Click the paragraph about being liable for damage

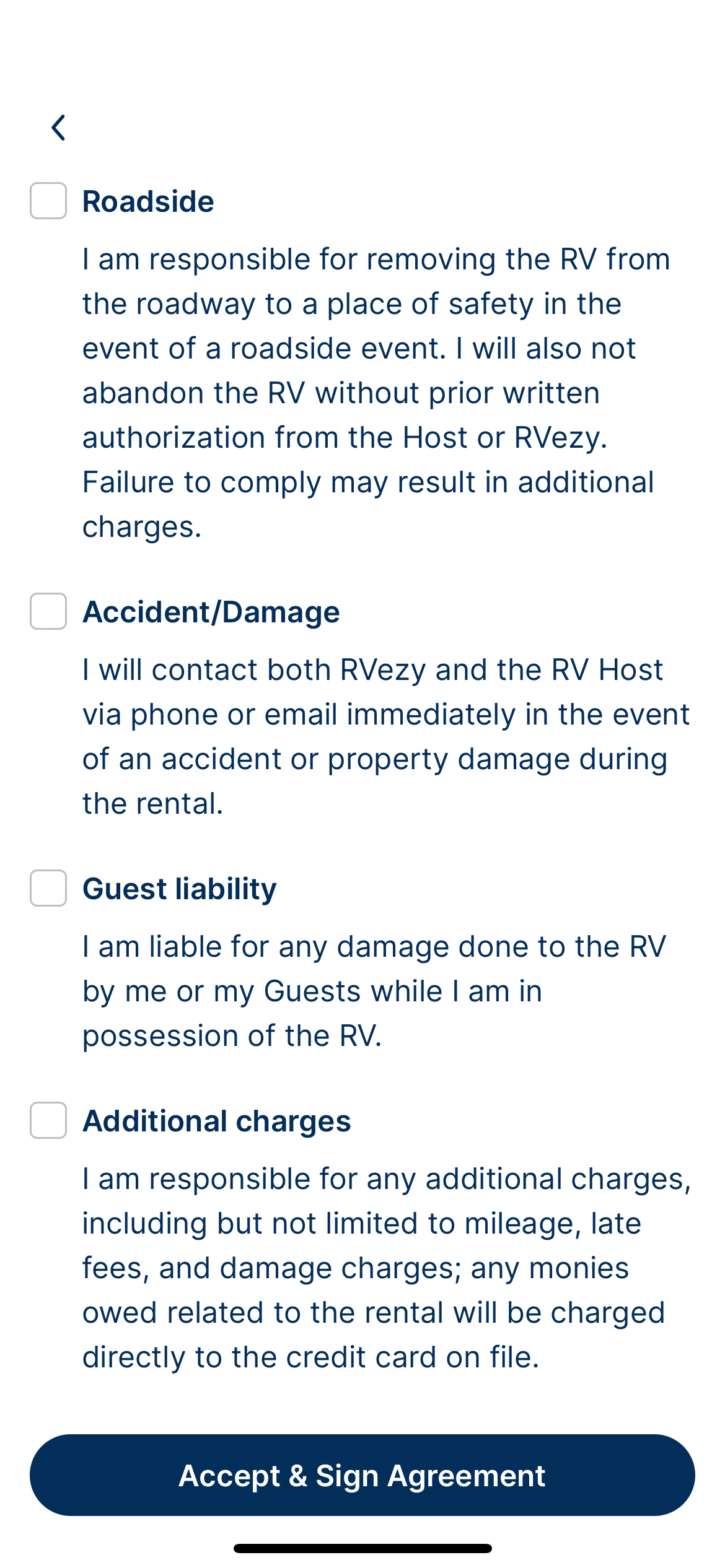click(x=374, y=991)
